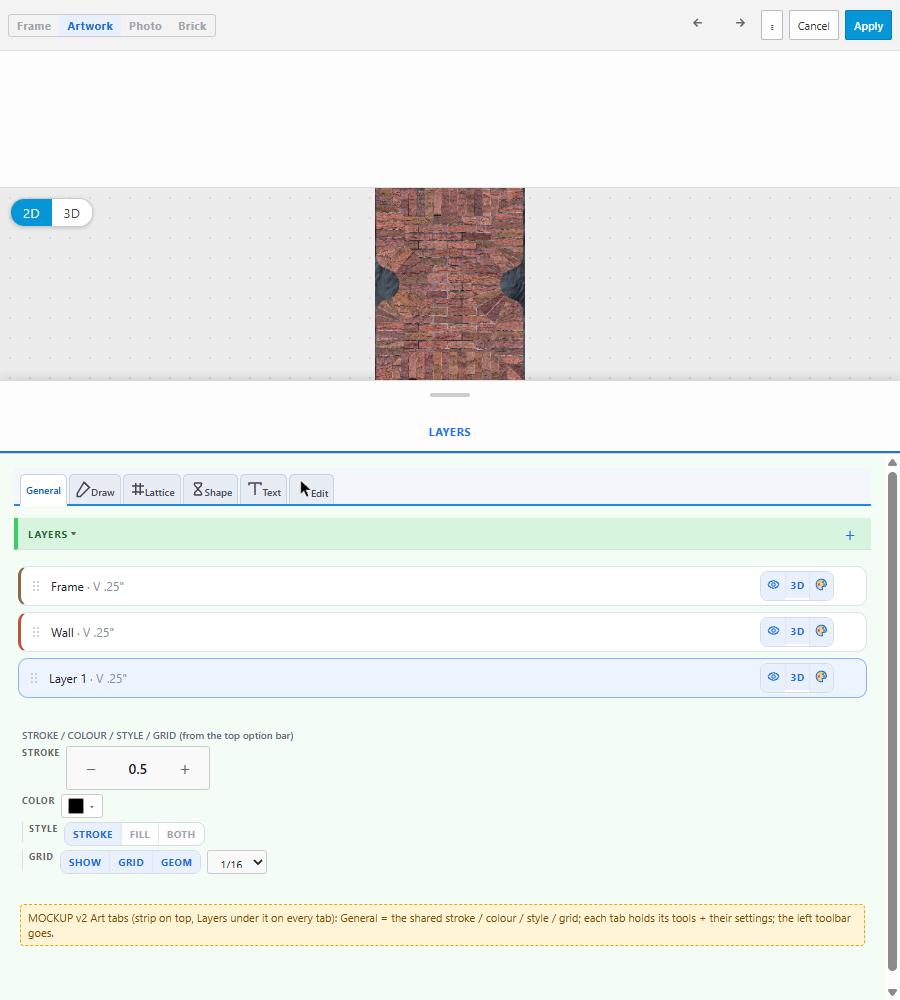
Task: Open the Shape tab
Action: [x=210, y=490]
